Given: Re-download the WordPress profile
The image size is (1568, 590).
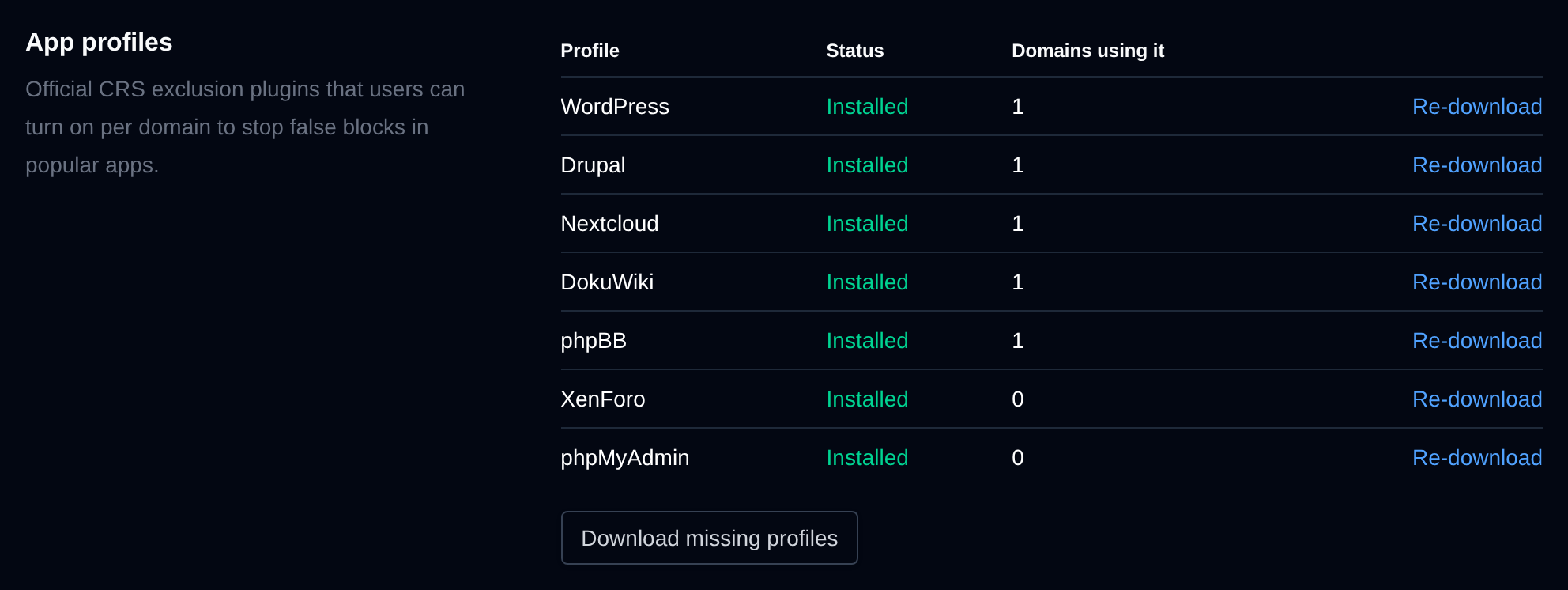Looking at the screenshot, I should coord(1477,107).
